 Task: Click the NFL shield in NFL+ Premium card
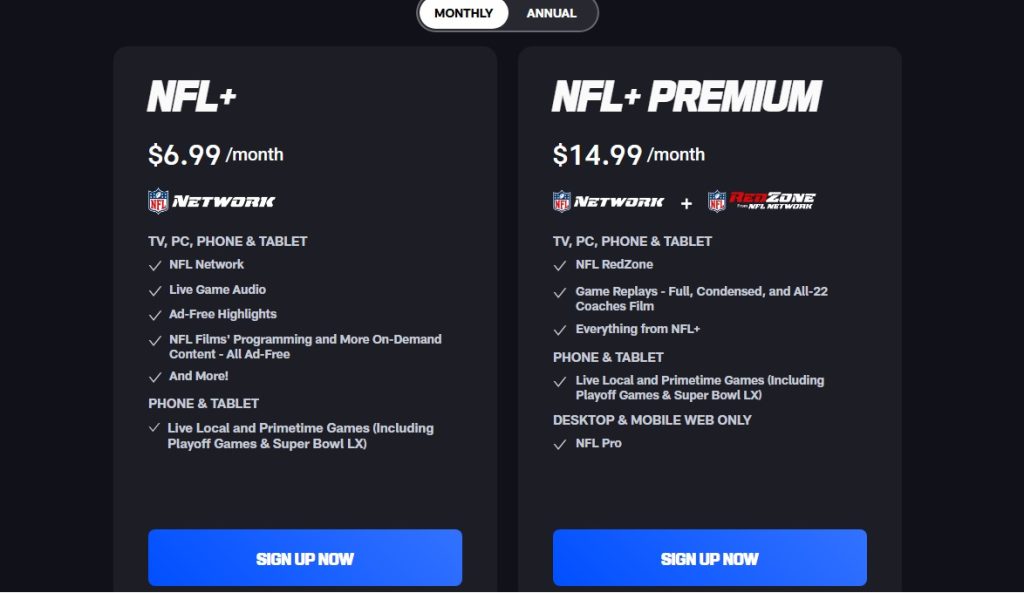560,199
